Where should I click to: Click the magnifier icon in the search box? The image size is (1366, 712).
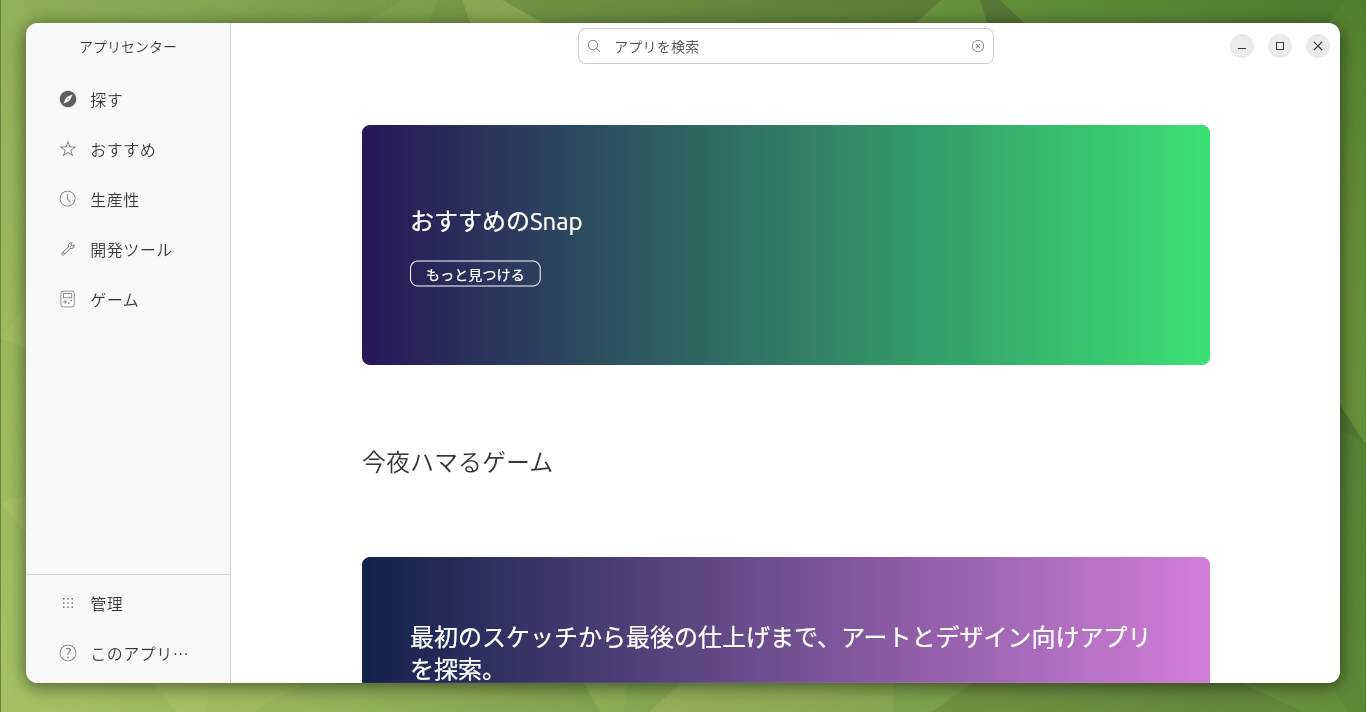pyautogui.click(x=594, y=46)
